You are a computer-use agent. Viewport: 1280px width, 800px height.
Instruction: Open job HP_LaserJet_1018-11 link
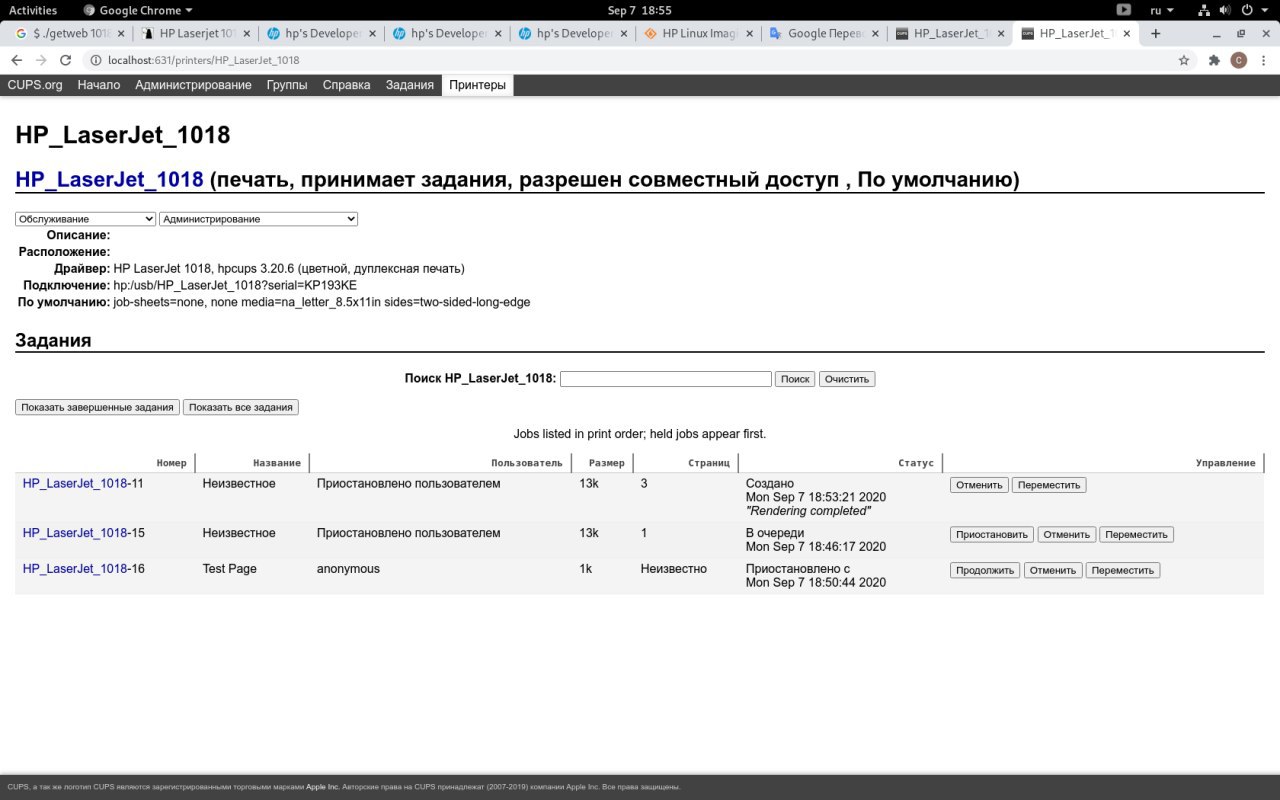coord(75,484)
